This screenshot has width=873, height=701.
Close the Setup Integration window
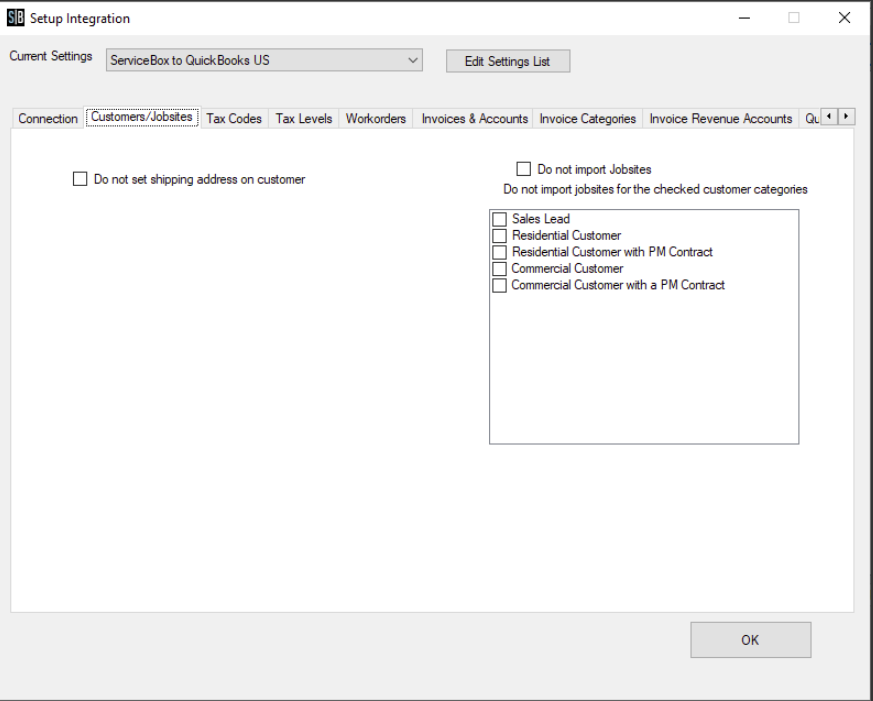point(844,18)
